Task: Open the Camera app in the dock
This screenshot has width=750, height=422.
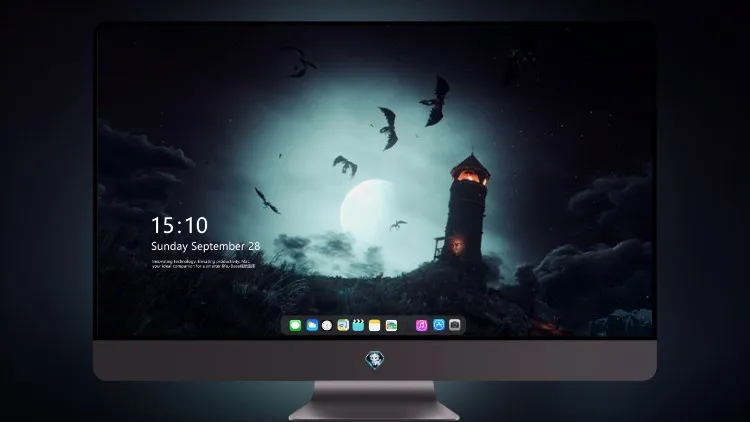Action: coord(455,325)
